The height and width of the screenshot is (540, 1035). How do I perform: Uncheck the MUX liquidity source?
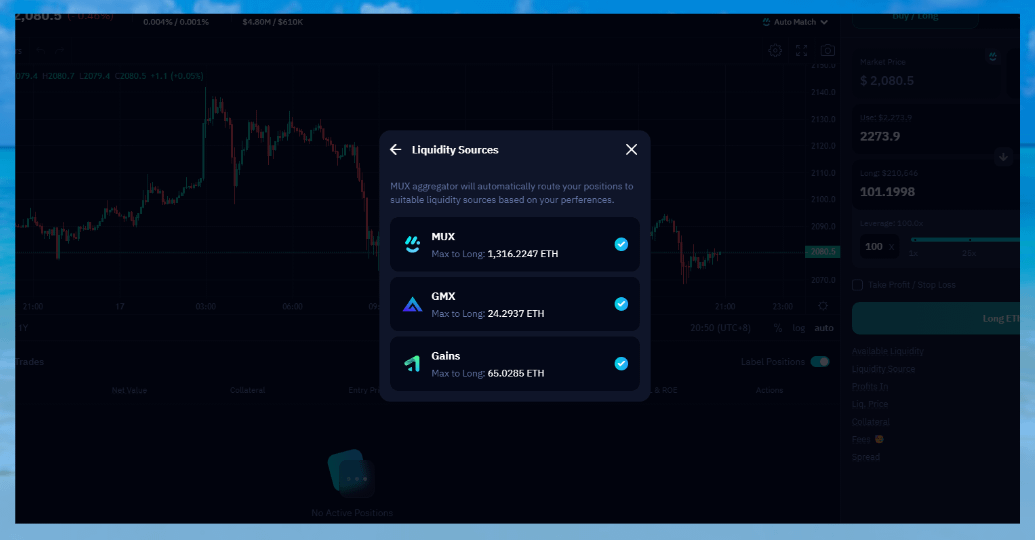coord(621,244)
